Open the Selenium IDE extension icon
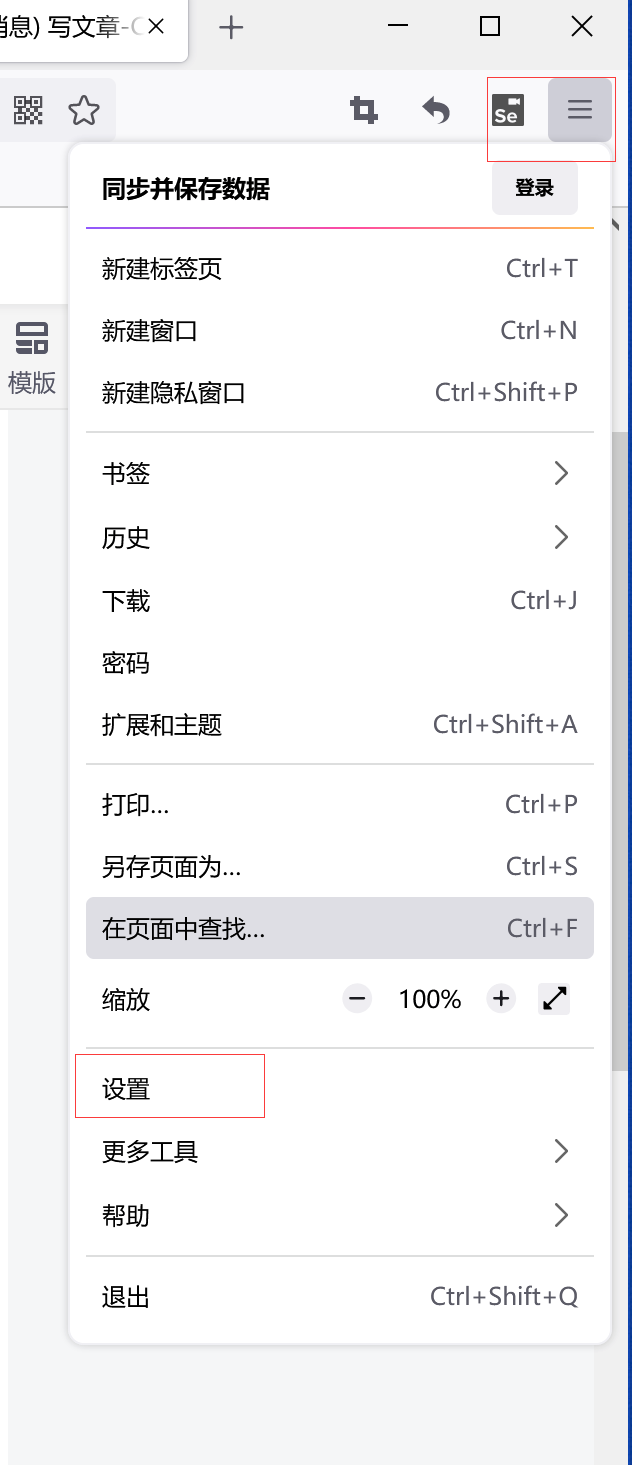 (x=508, y=110)
